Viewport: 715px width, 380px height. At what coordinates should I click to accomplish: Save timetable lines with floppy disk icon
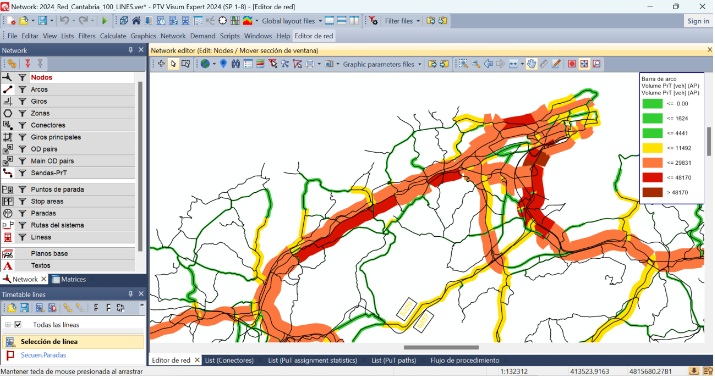[x=24, y=308]
